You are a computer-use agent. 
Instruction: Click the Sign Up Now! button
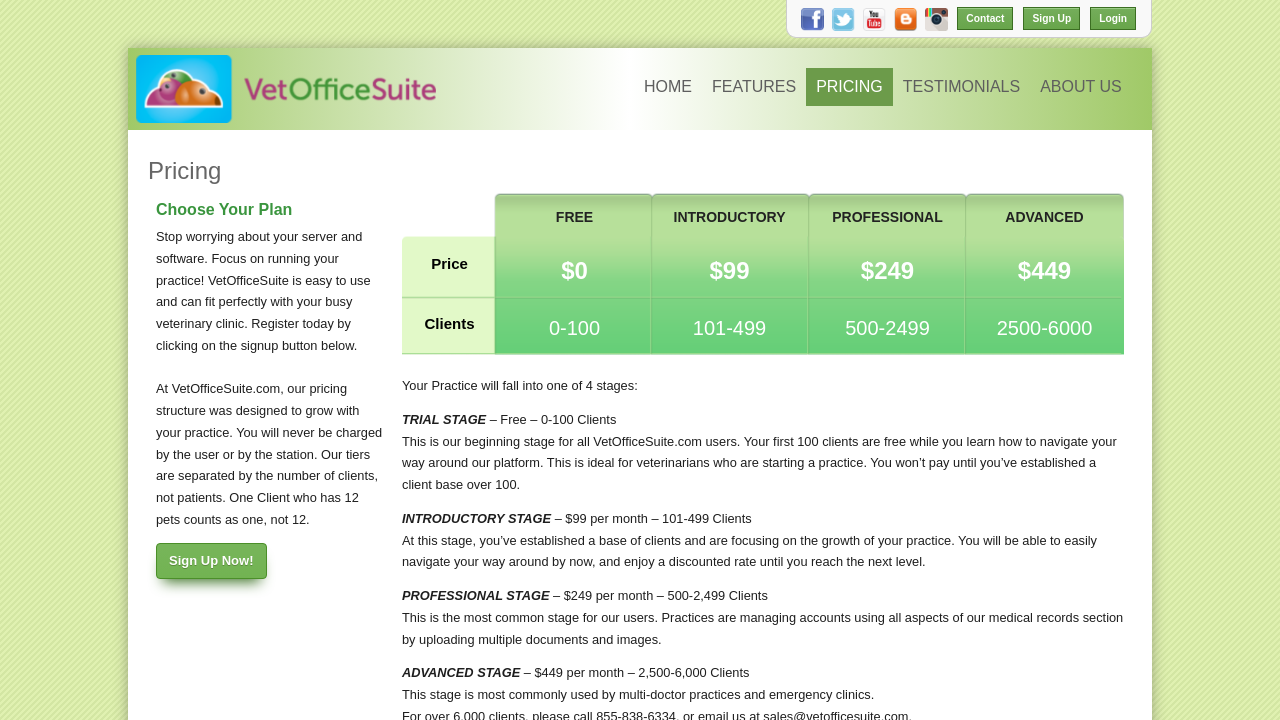click(211, 561)
